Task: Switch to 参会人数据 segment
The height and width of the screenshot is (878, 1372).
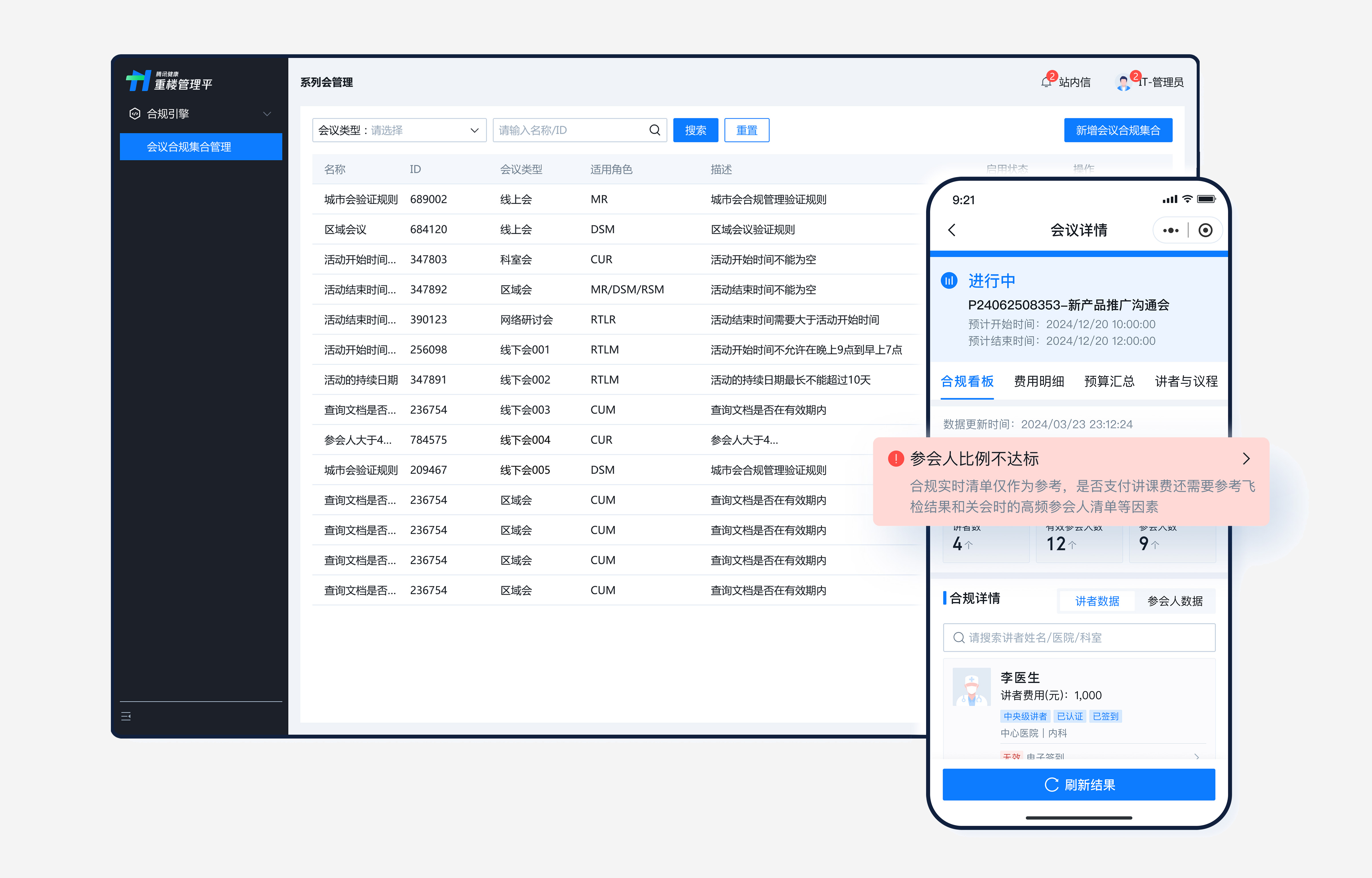Action: 1174,601
